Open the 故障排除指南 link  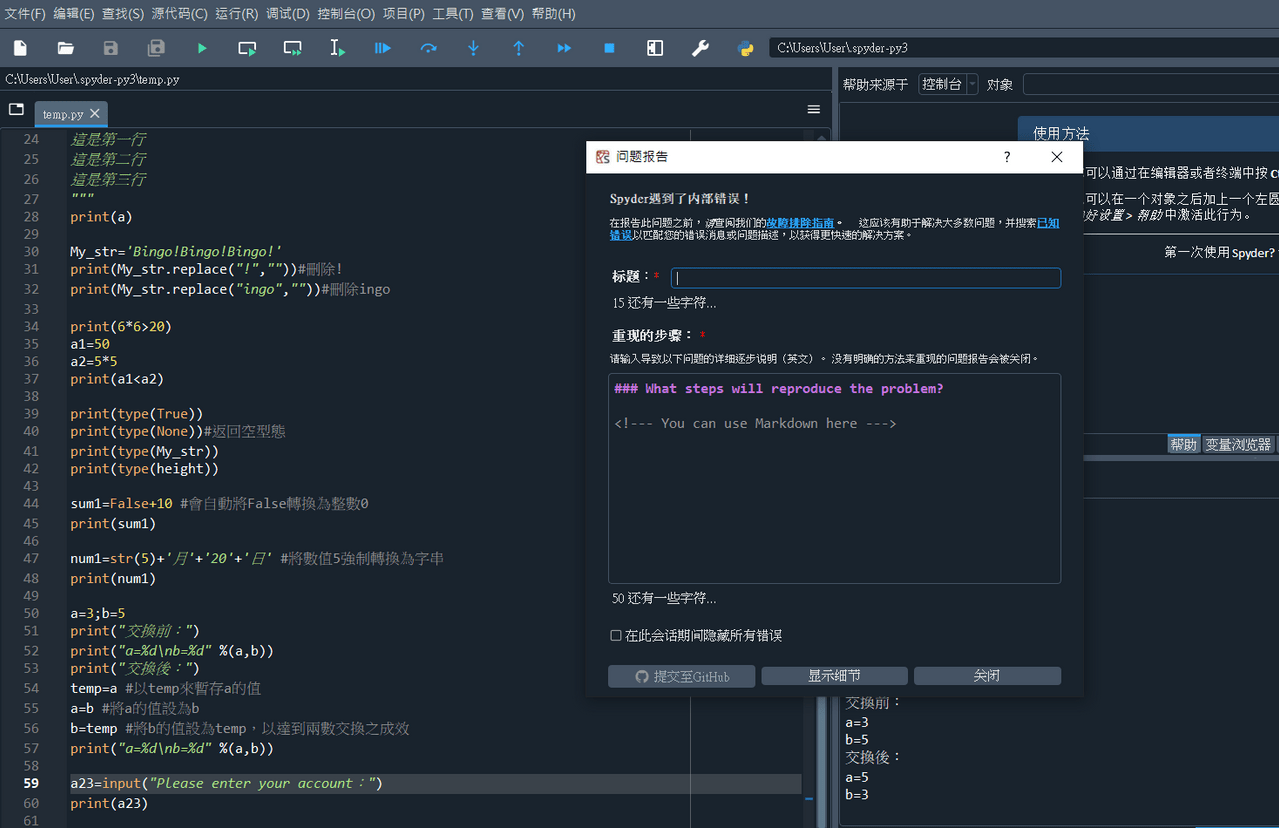point(800,223)
